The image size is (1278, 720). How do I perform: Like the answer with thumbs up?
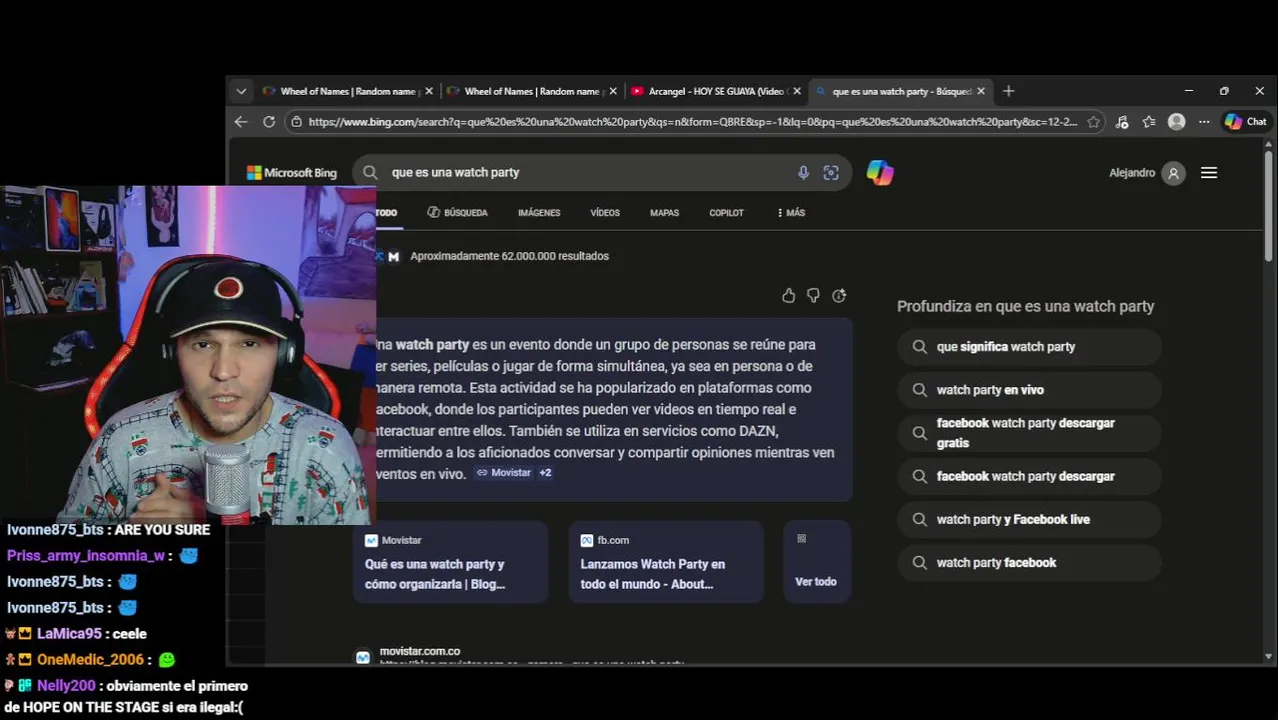(x=788, y=296)
